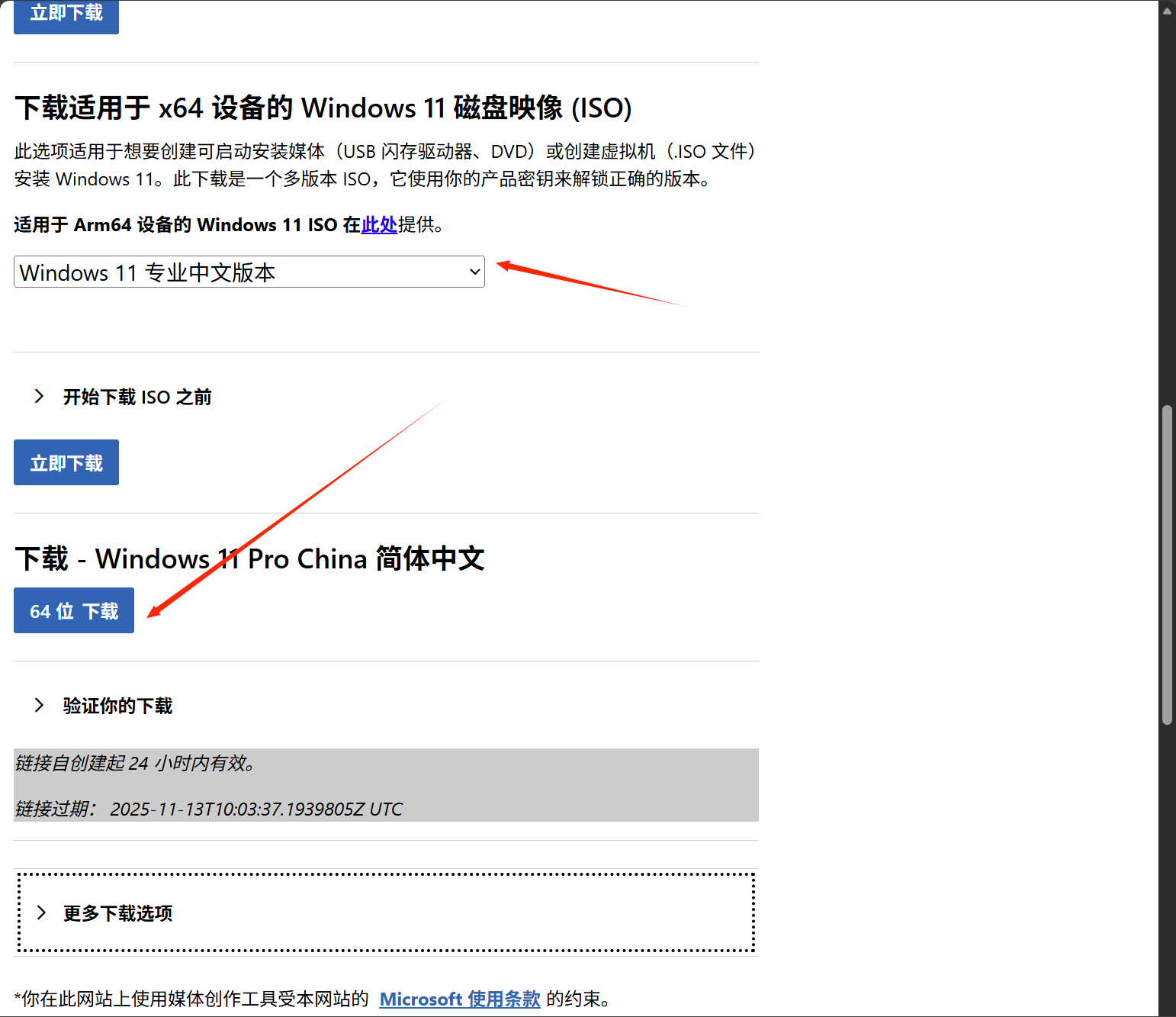The width and height of the screenshot is (1176, 1017).
Task: Click the chevron beside 验证你的下载
Action: coord(39,705)
